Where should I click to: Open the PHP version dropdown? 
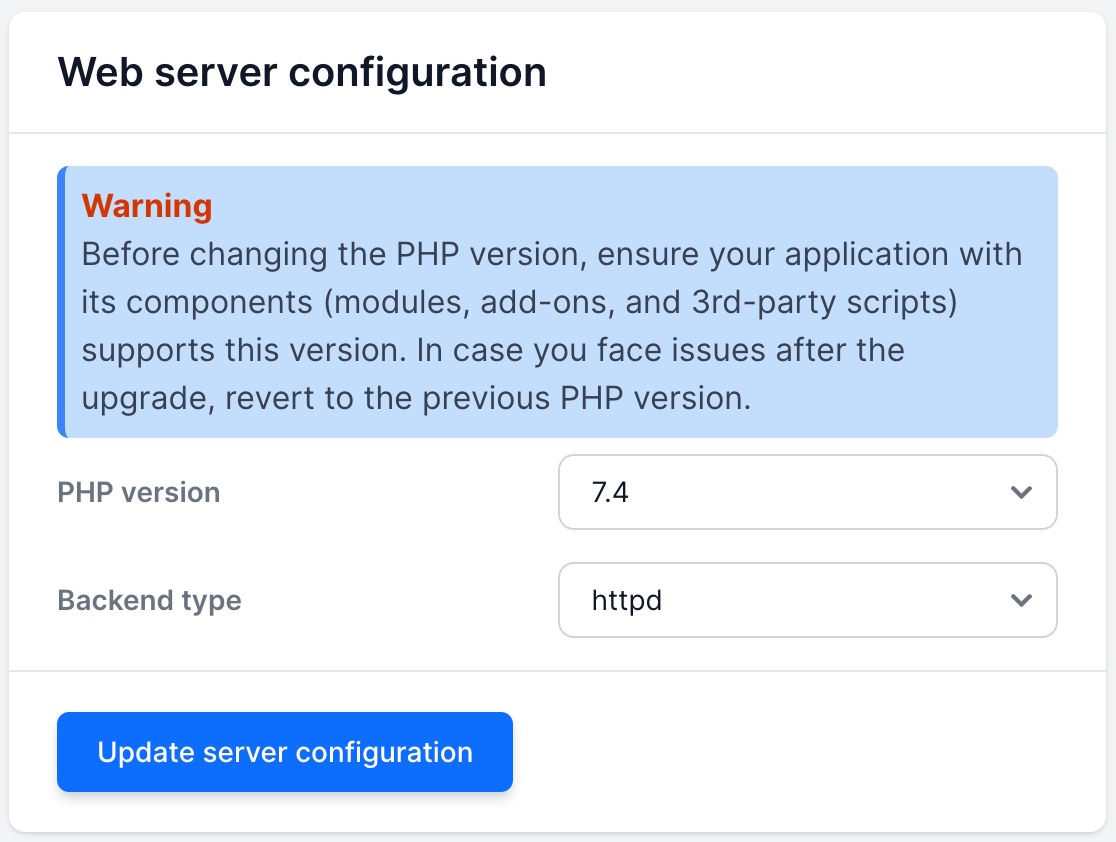[x=806, y=492]
